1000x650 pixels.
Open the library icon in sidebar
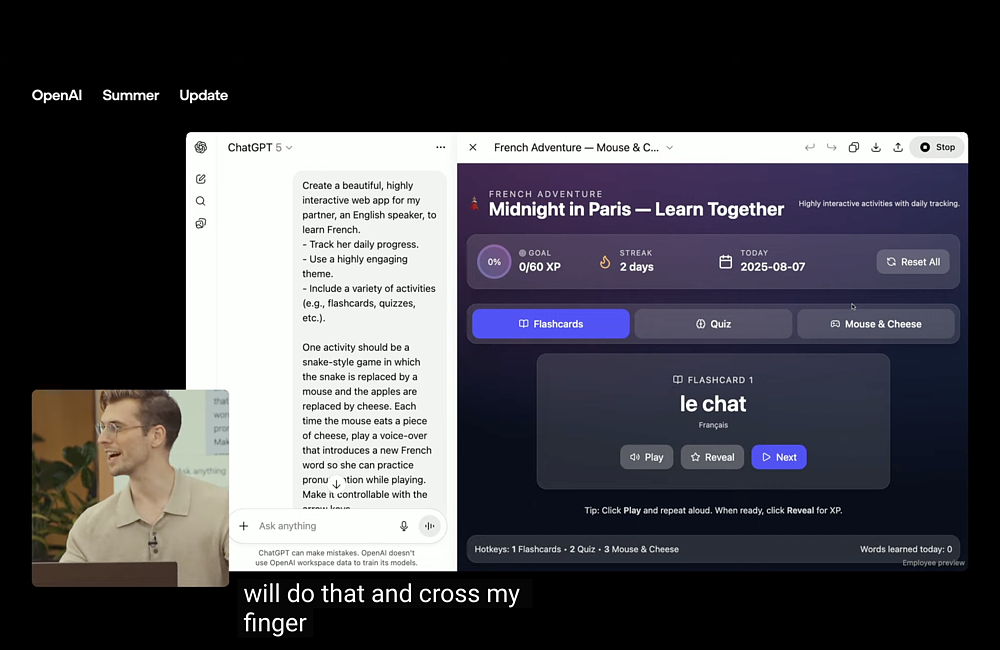[201, 223]
